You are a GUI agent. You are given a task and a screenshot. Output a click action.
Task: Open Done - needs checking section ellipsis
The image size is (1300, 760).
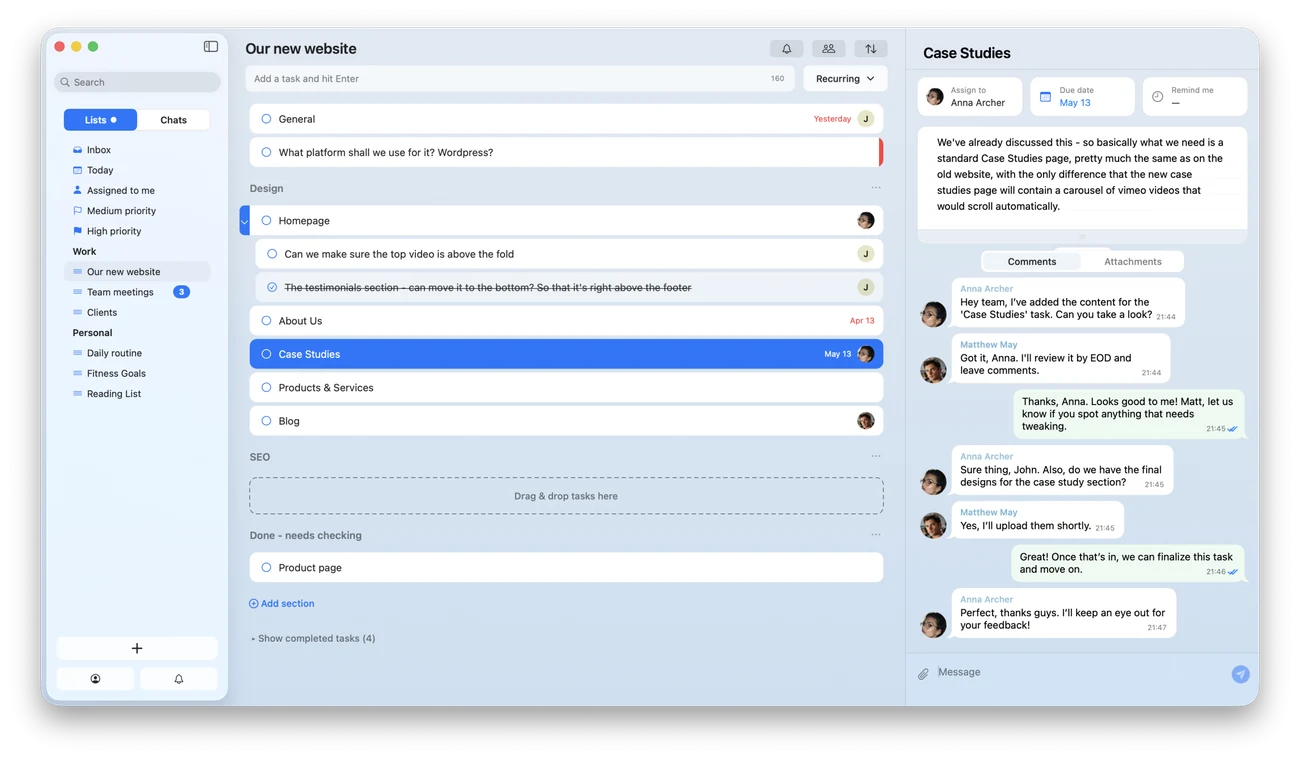coord(876,535)
